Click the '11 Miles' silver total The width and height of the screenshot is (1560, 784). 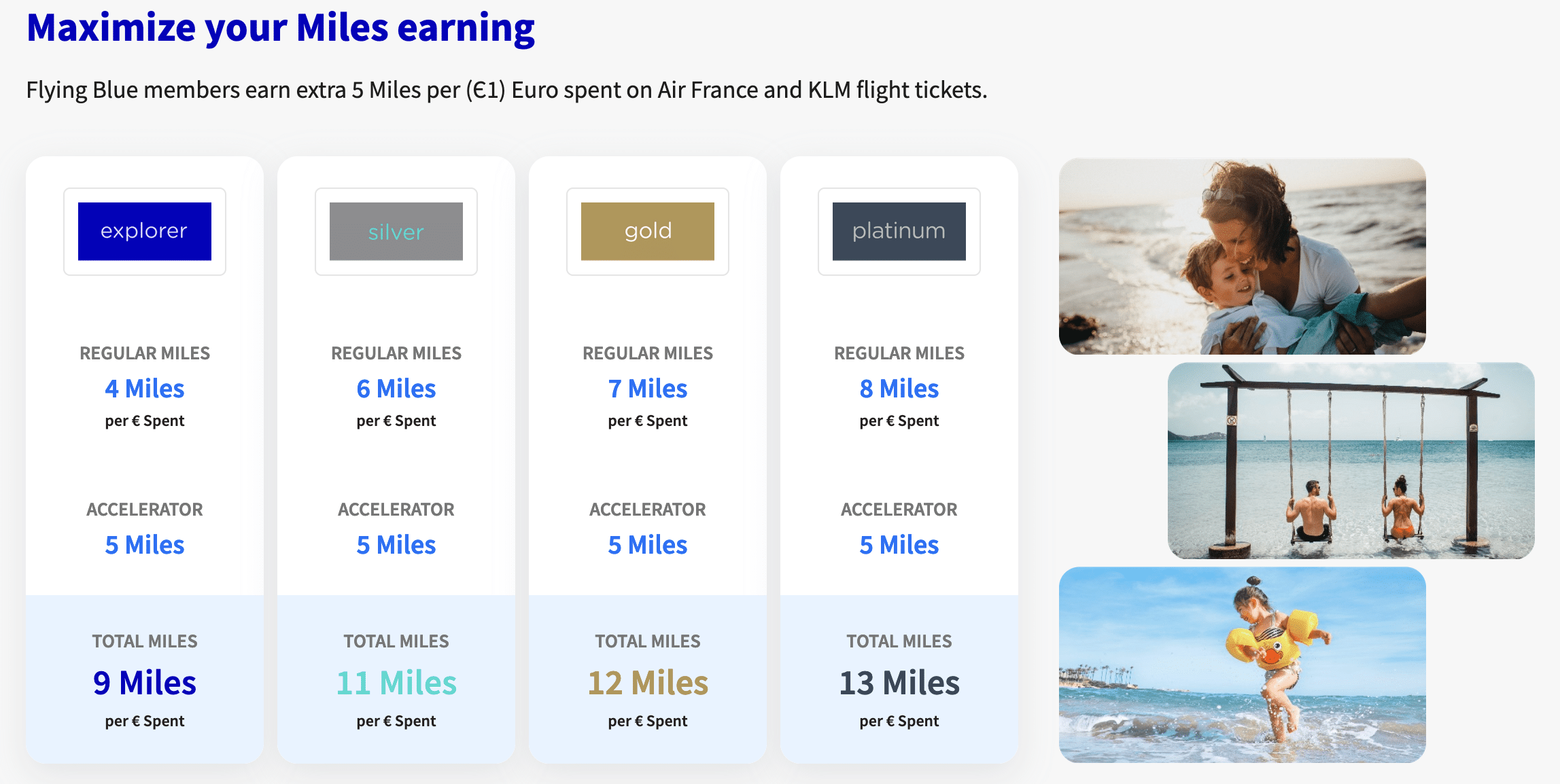(x=396, y=683)
